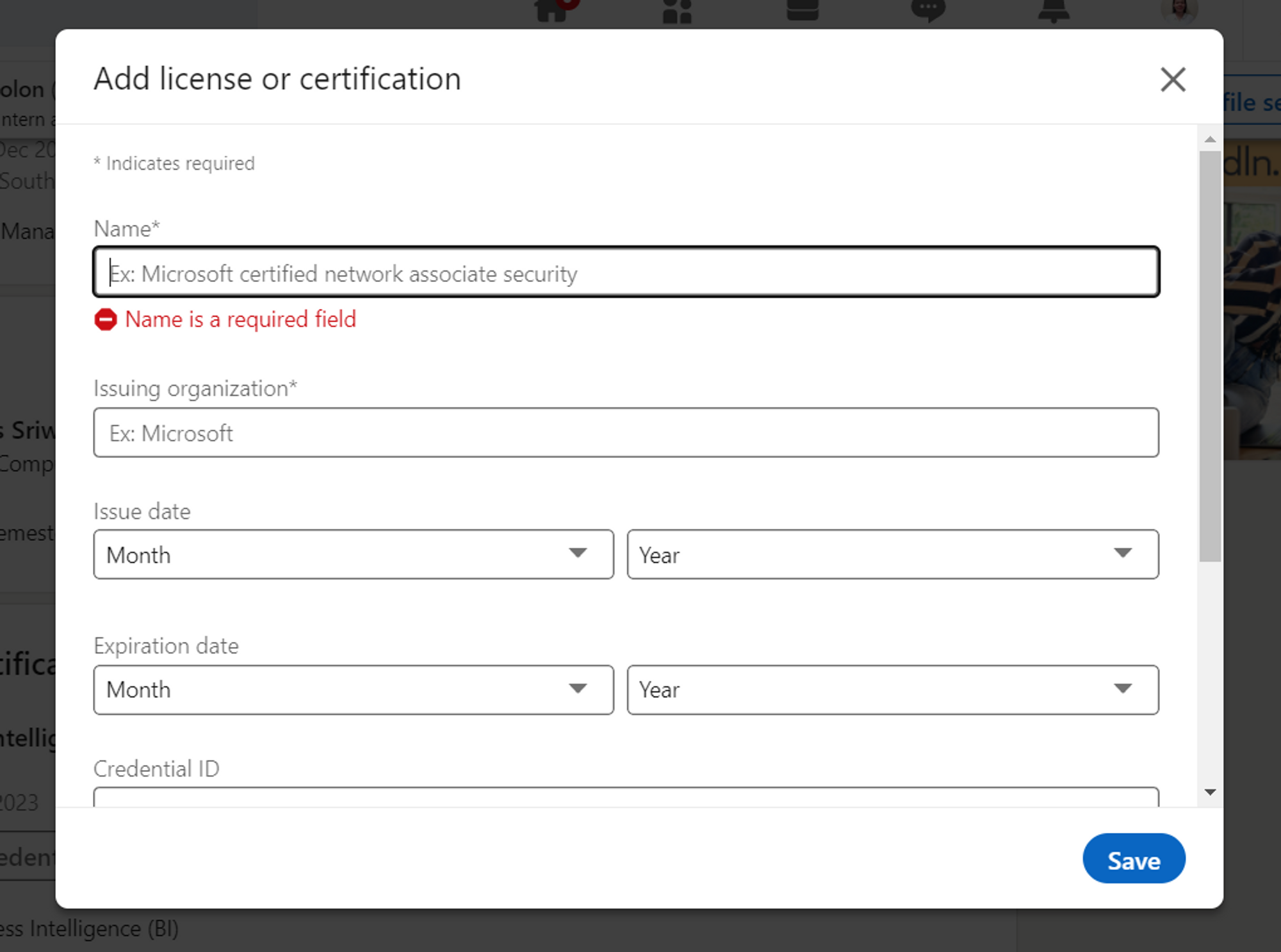Open the Issue date Month dropdown
The height and width of the screenshot is (952, 1281).
pyautogui.click(x=354, y=554)
